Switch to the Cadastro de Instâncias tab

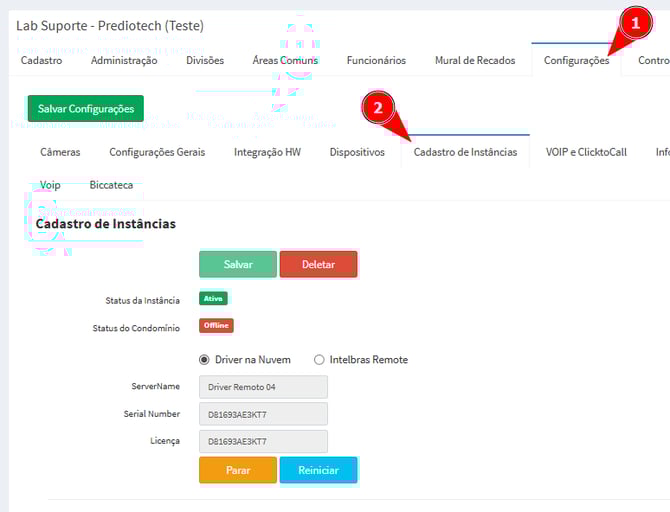465,152
